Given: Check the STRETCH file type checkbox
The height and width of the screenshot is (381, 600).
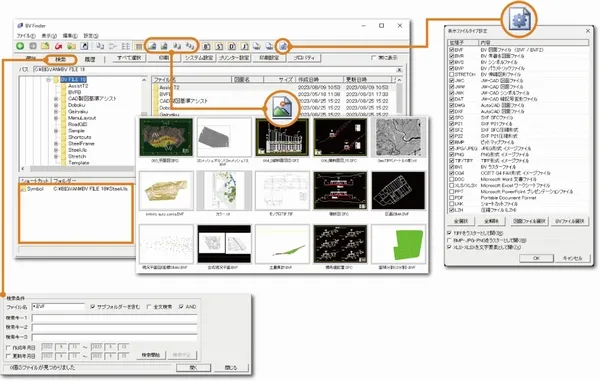Looking at the screenshot, I should tap(452, 74).
